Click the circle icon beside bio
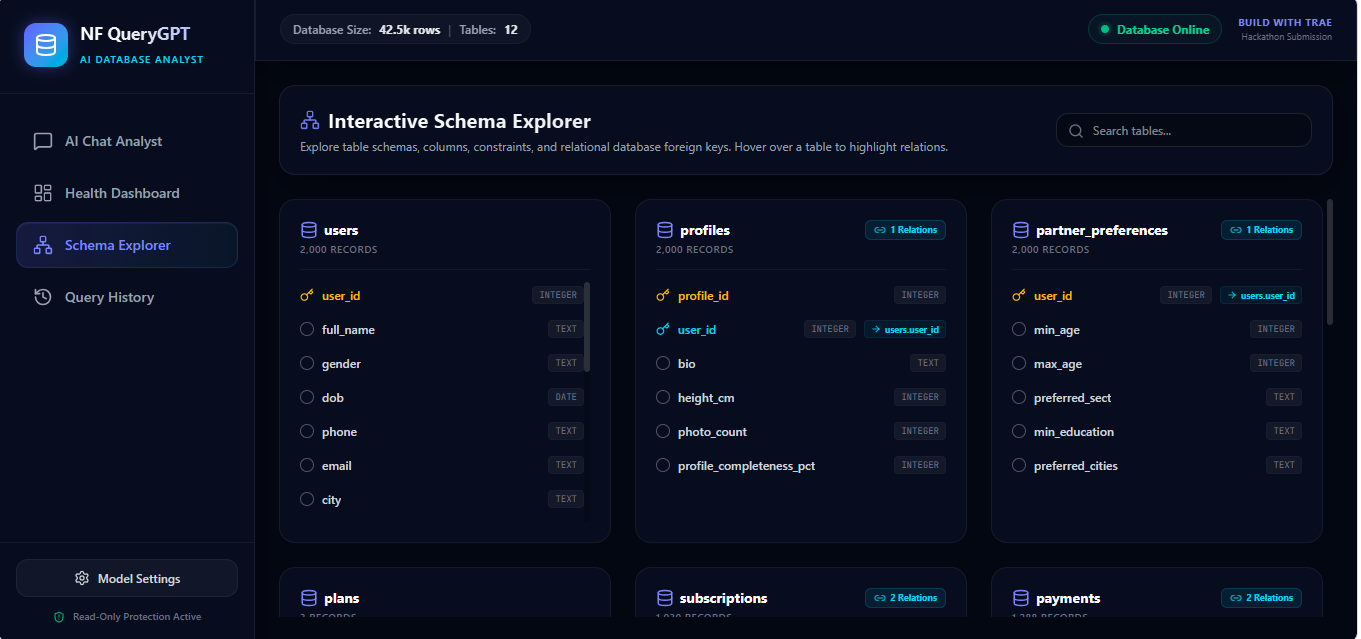 tap(663, 364)
